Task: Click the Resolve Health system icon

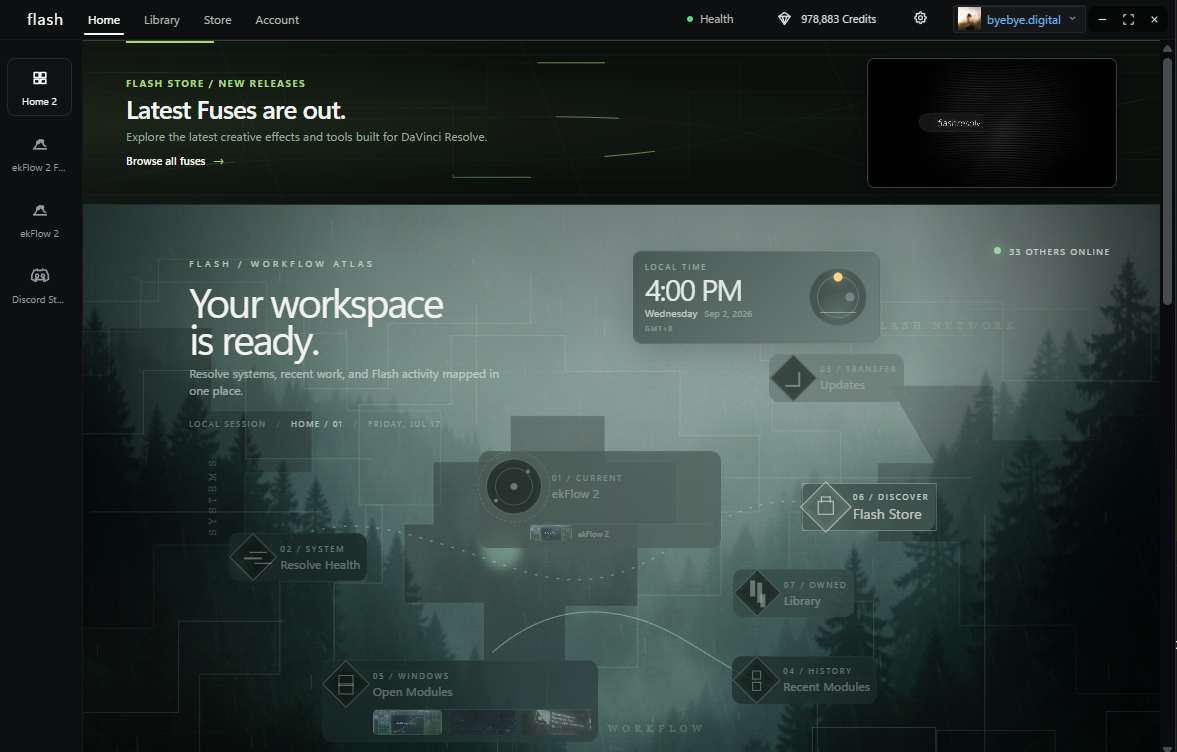Action: [x=253, y=557]
